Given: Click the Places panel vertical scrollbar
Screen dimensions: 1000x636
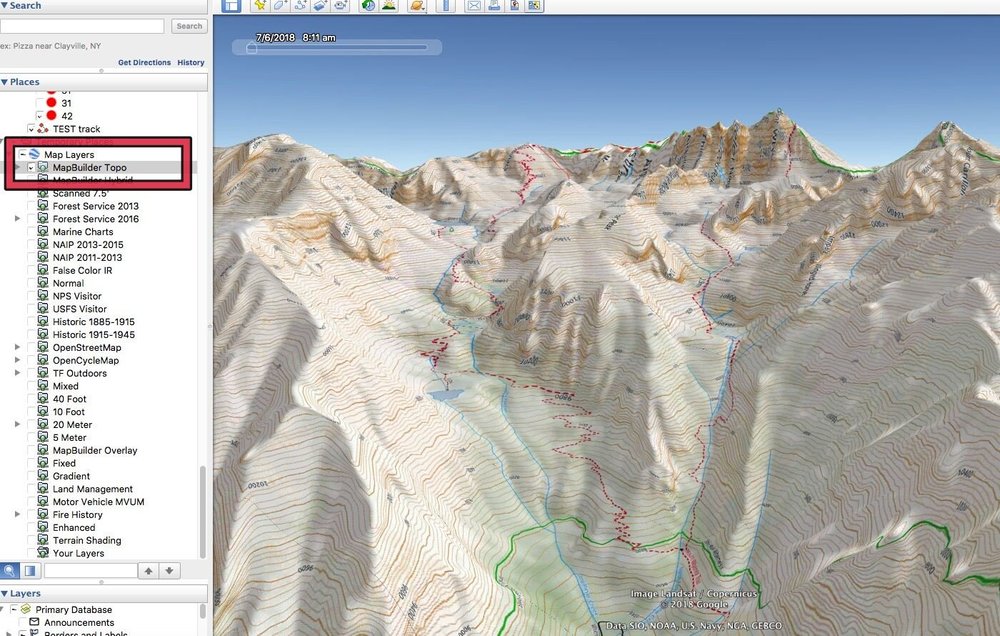Looking at the screenshot, I should point(203,512).
